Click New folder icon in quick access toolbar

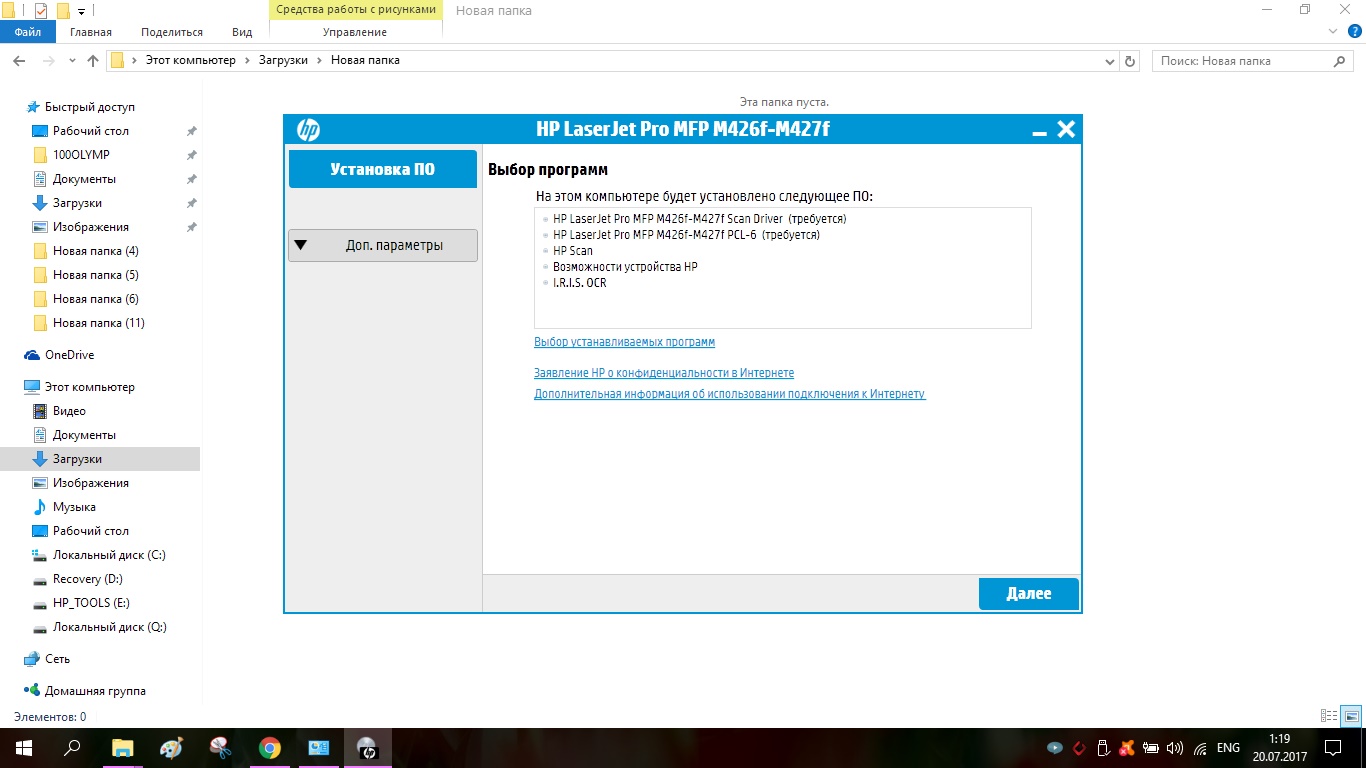[x=63, y=11]
